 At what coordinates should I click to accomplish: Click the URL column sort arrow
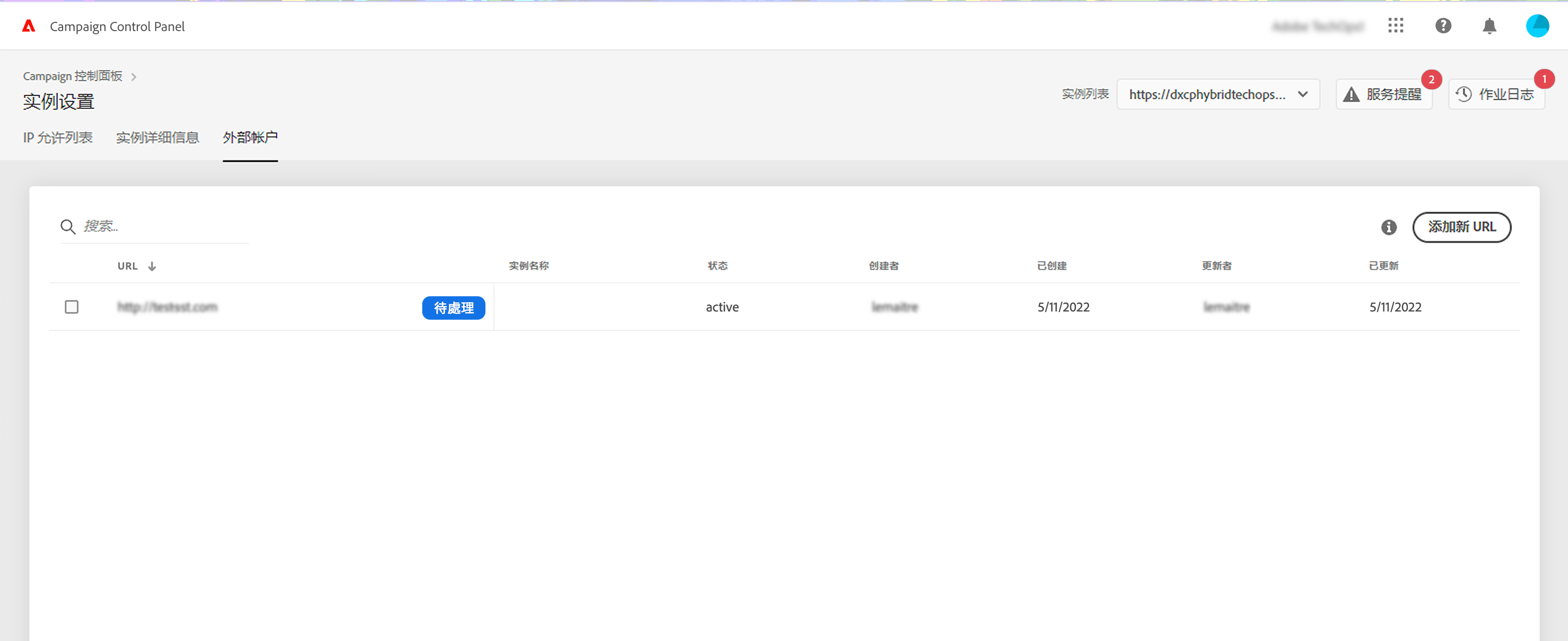coord(152,266)
